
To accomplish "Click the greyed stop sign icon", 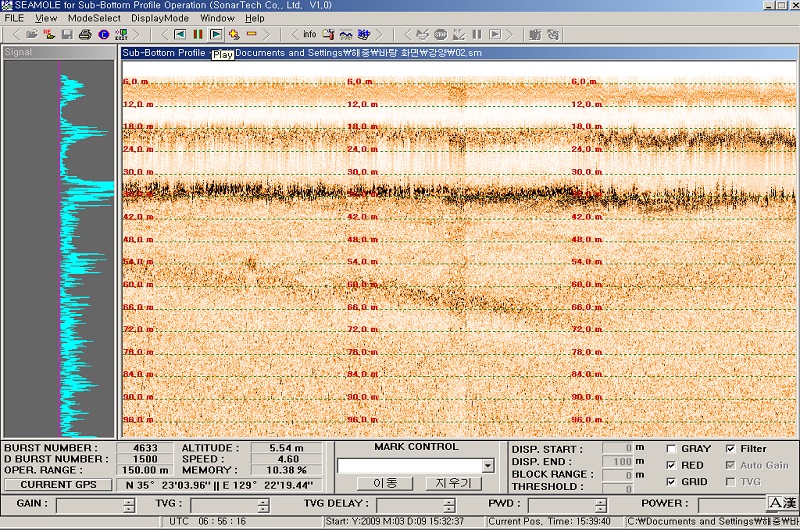I will [x=440, y=34].
